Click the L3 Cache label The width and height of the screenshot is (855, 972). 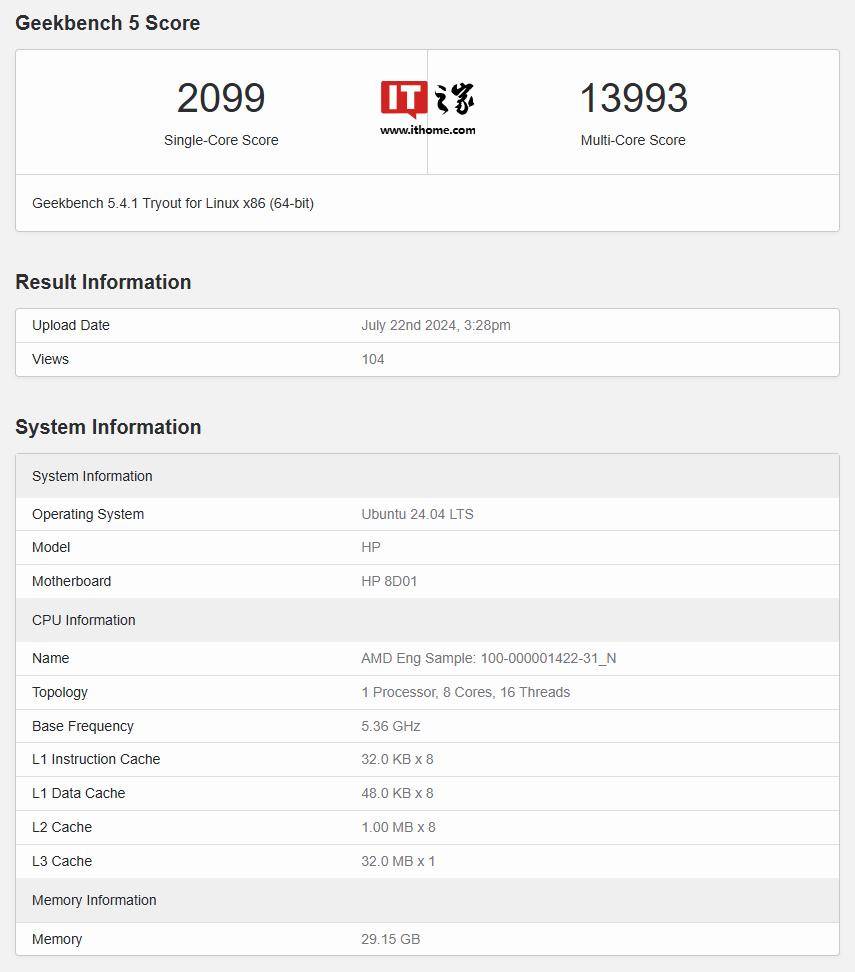(x=62, y=862)
